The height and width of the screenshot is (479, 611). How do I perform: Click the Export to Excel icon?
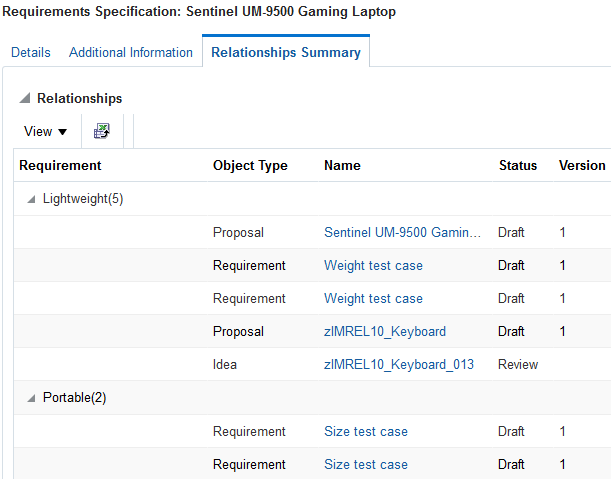tap(101, 131)
